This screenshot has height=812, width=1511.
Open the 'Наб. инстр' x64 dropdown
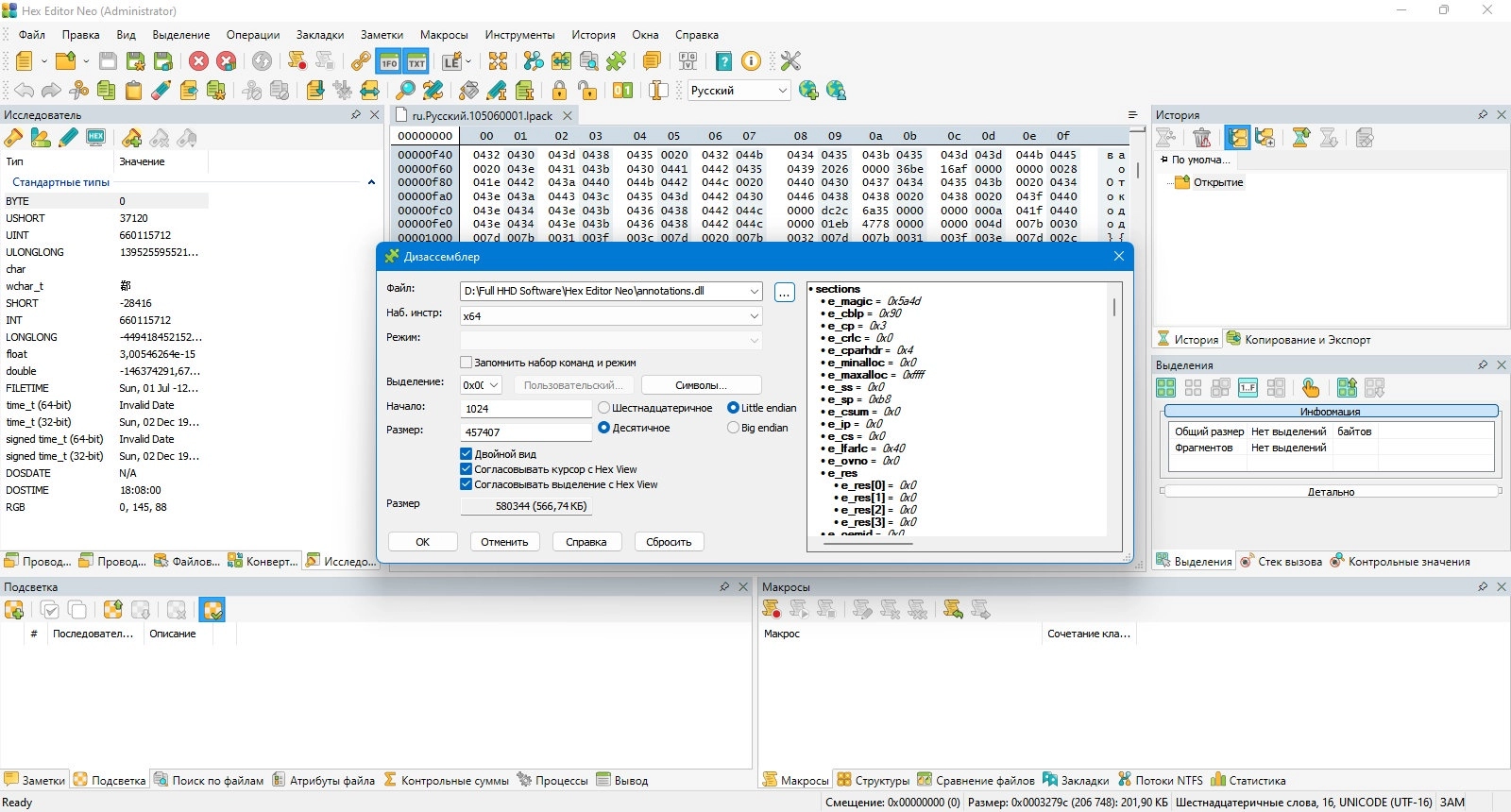coord(754,316)
